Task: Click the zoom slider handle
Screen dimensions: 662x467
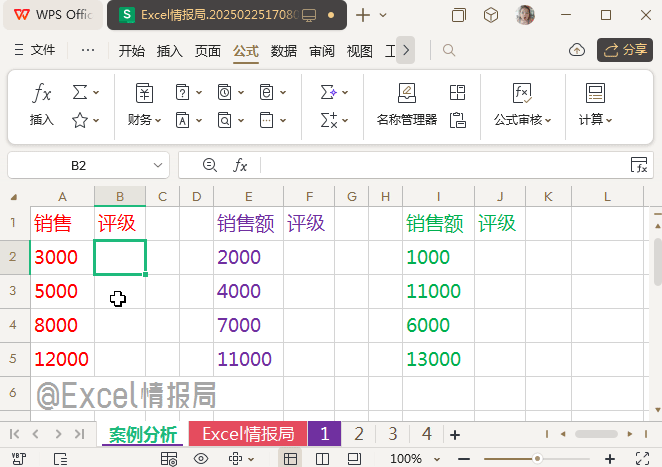Action: click(537, 459)
